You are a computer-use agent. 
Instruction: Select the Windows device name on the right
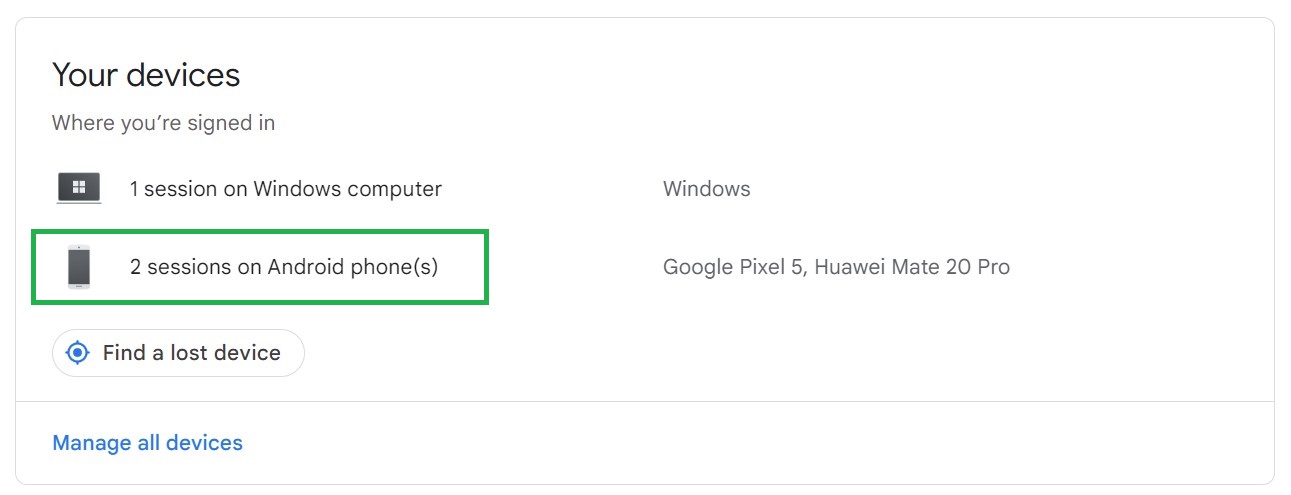point(706,188)
